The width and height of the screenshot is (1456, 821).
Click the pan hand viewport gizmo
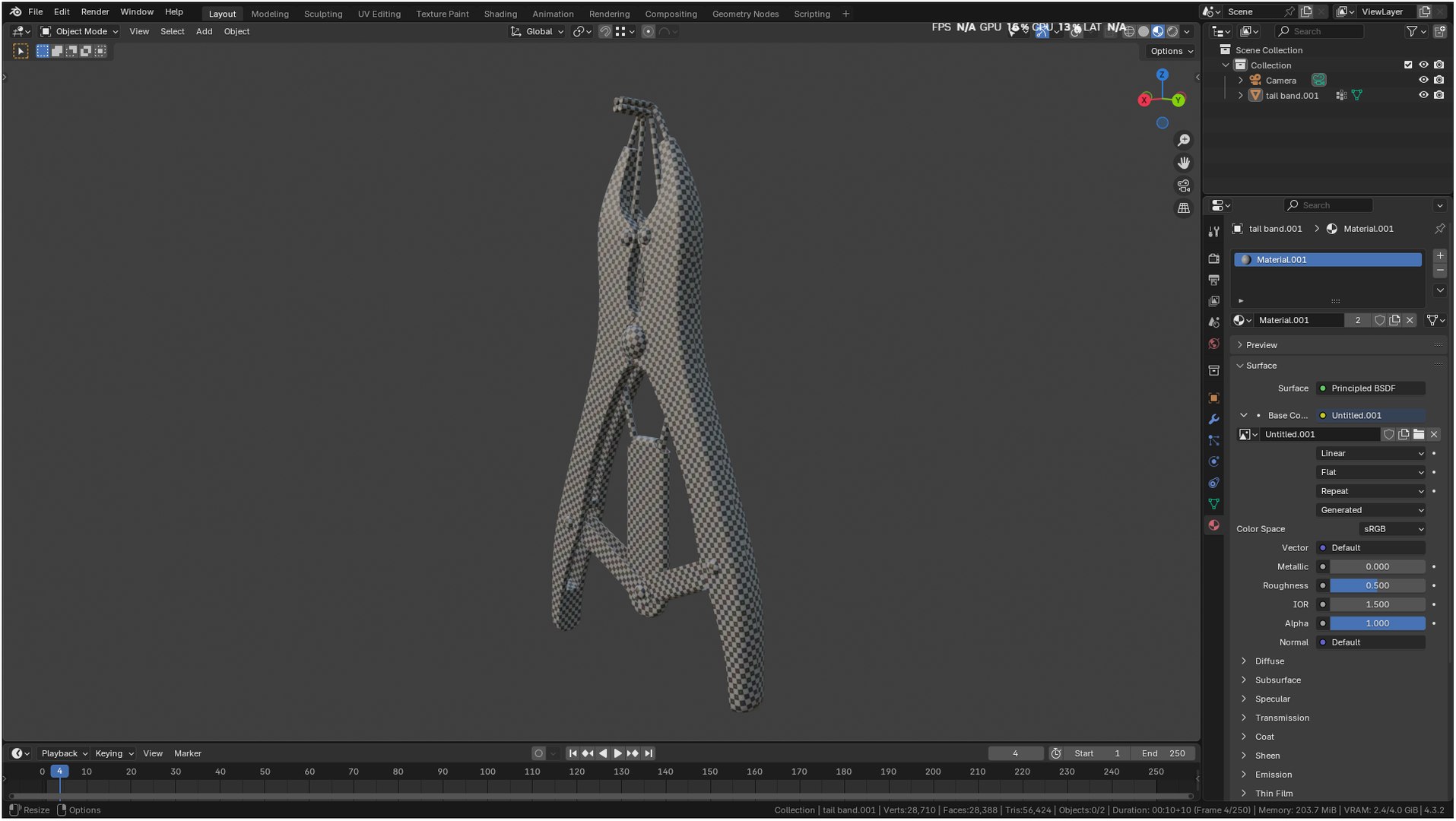[1184, 163]
